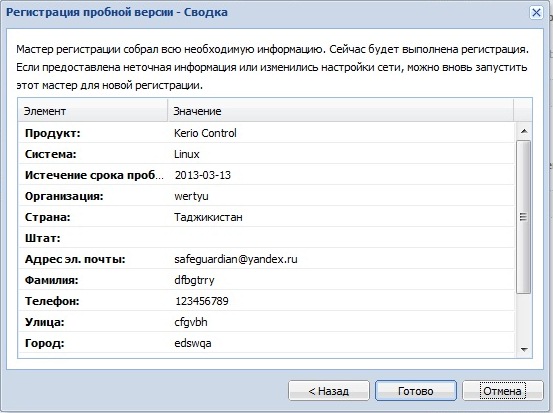Click the dialog title Регистрация пробной версии
553x413 pixels.
90,12
